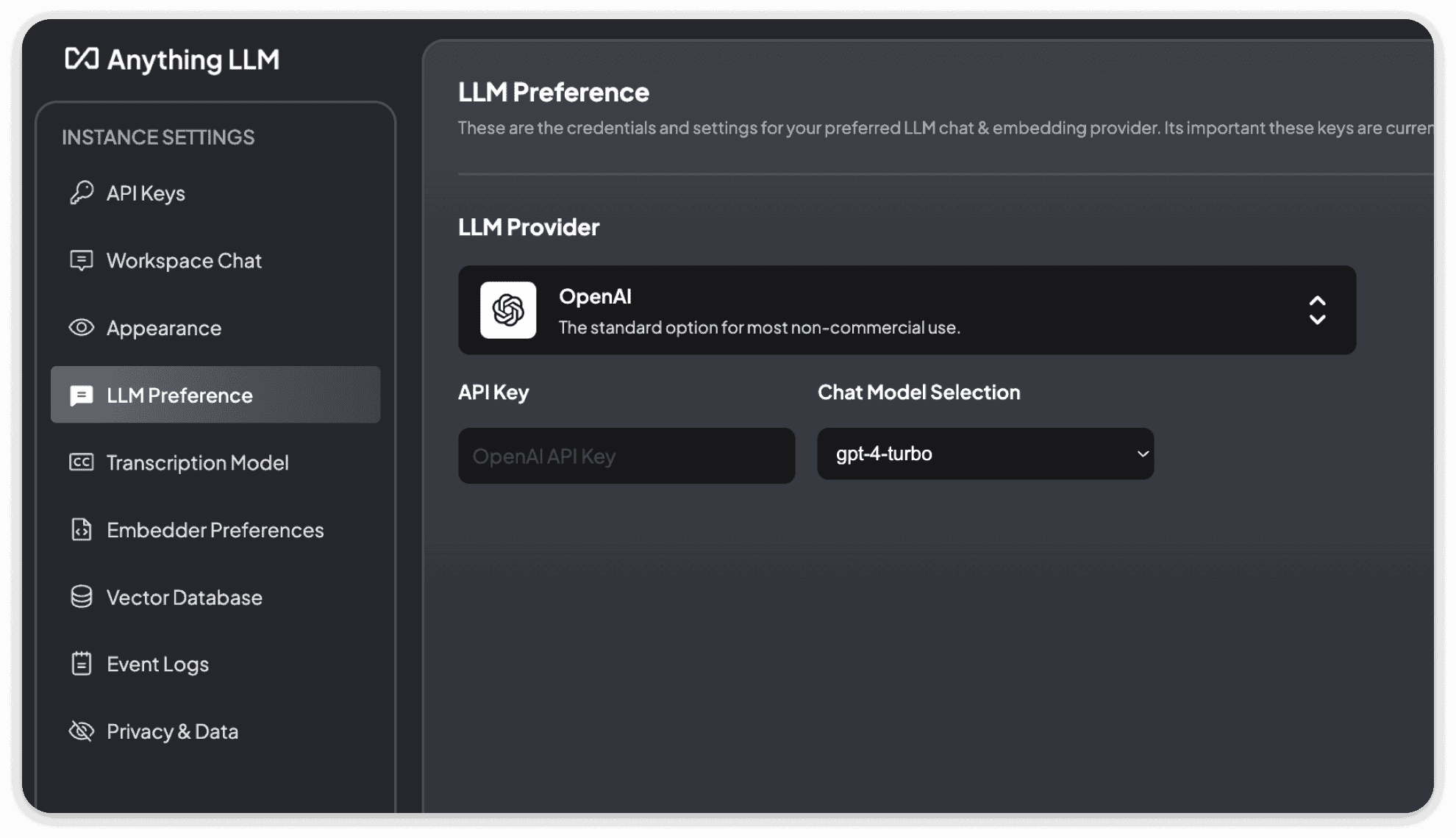1456x838 pixels.
Task: Click the LLM Preference icon
Action: click(82, 393)
